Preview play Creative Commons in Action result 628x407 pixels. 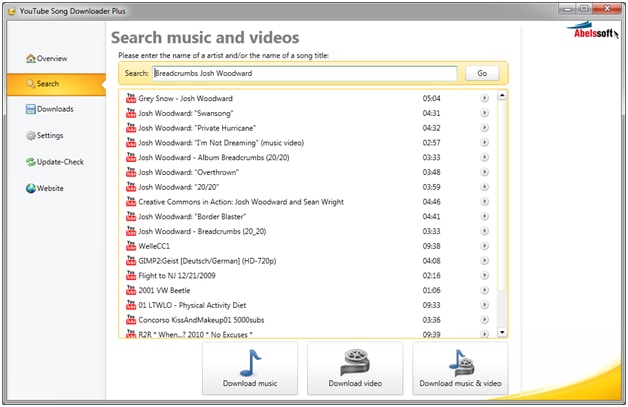[484, 201]
